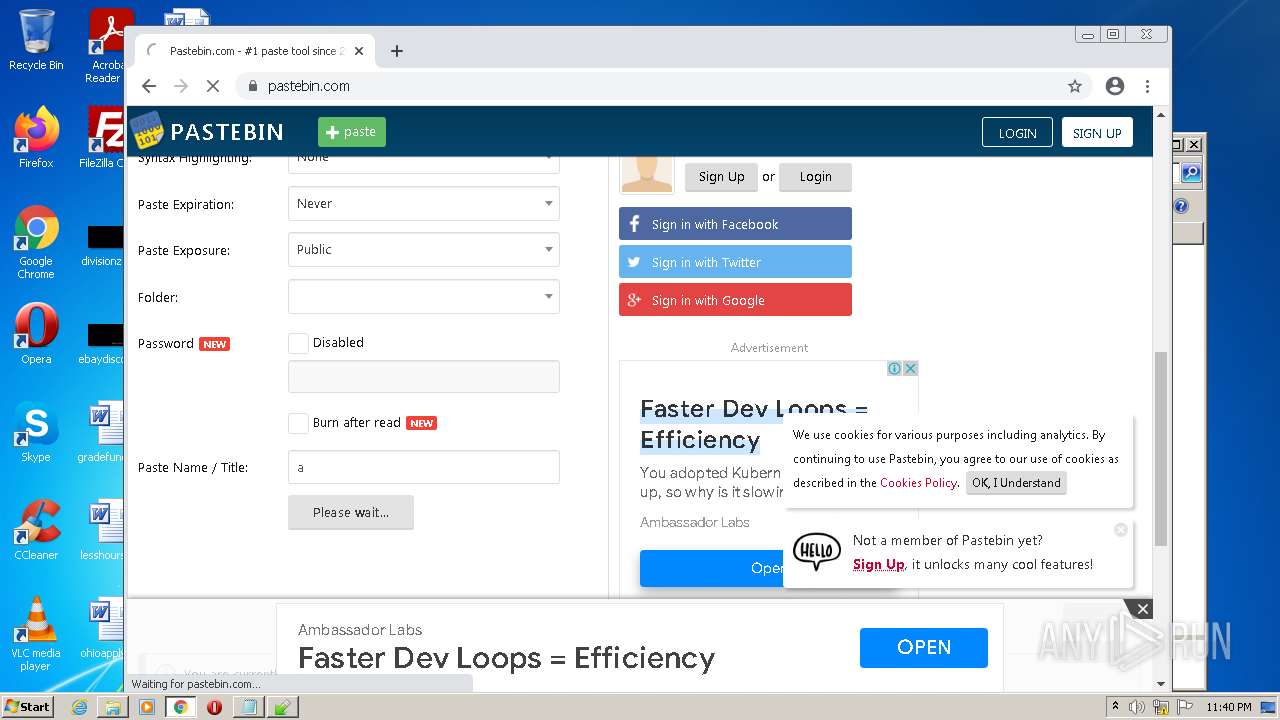Image resolution: width=1280 pixels, height=720 pixels.
Task: Open a new browser tab
Action: point(397,51)
